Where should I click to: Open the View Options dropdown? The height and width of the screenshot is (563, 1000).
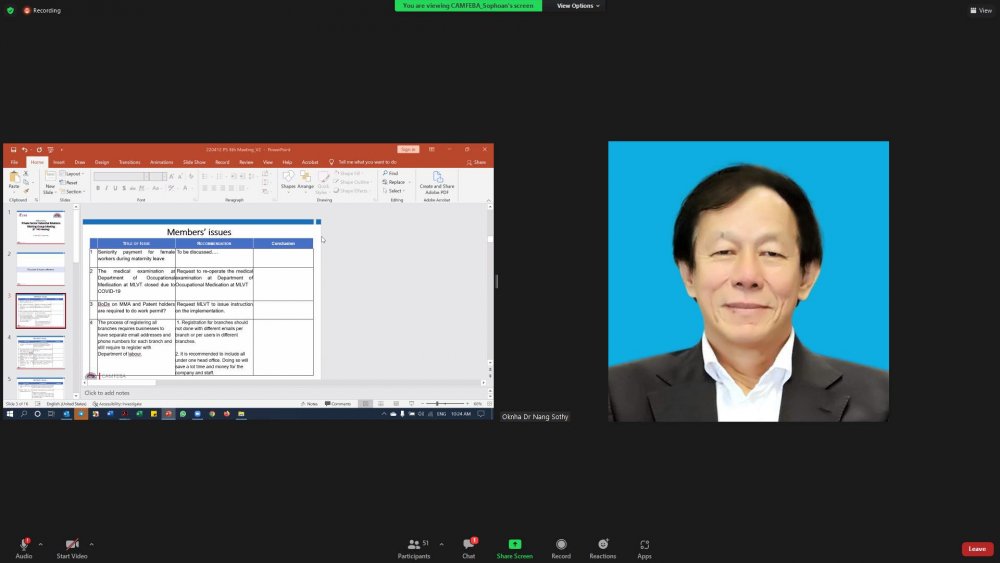(578, 6)
